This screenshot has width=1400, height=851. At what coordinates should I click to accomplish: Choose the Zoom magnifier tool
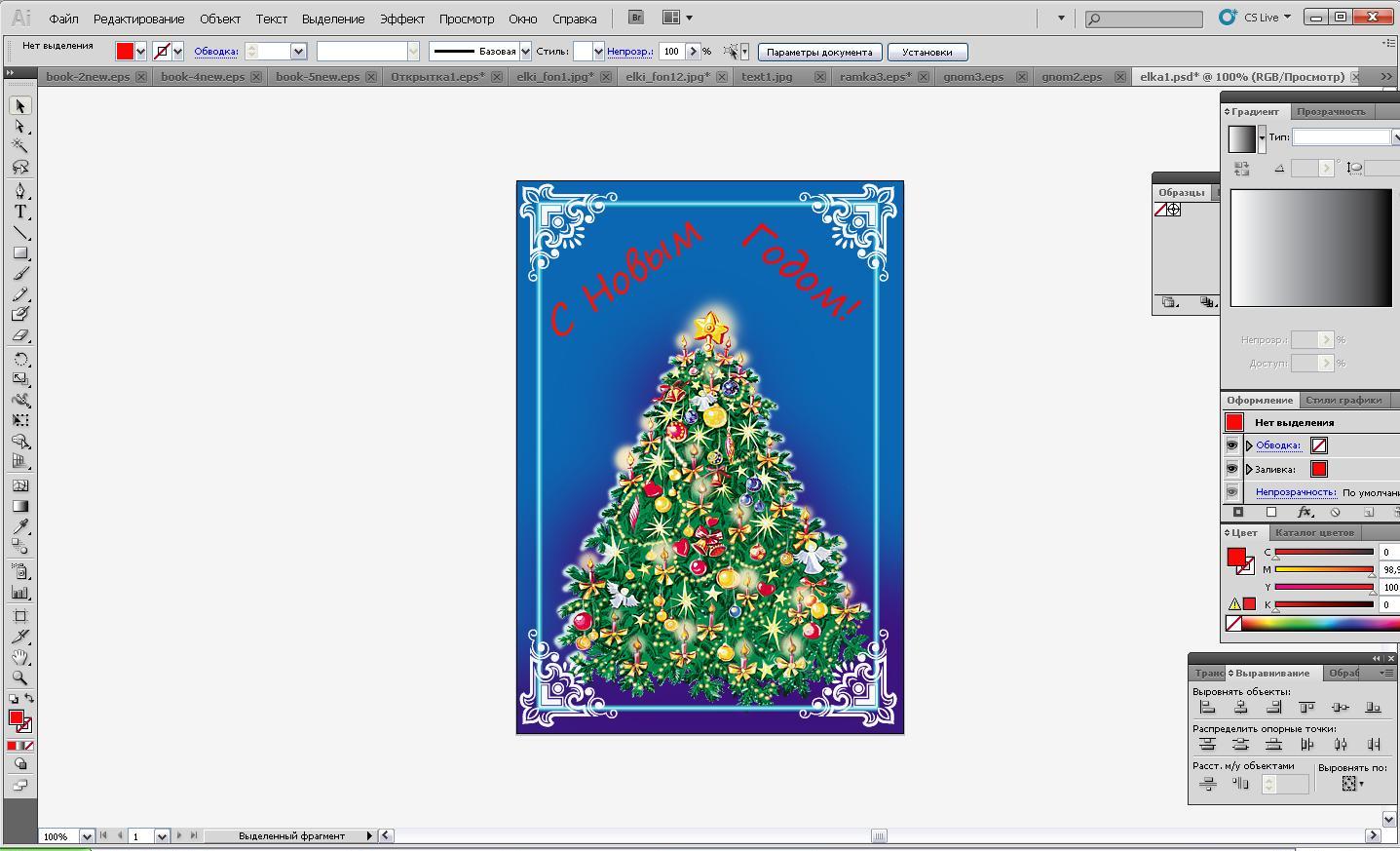(x=19, y=677)
